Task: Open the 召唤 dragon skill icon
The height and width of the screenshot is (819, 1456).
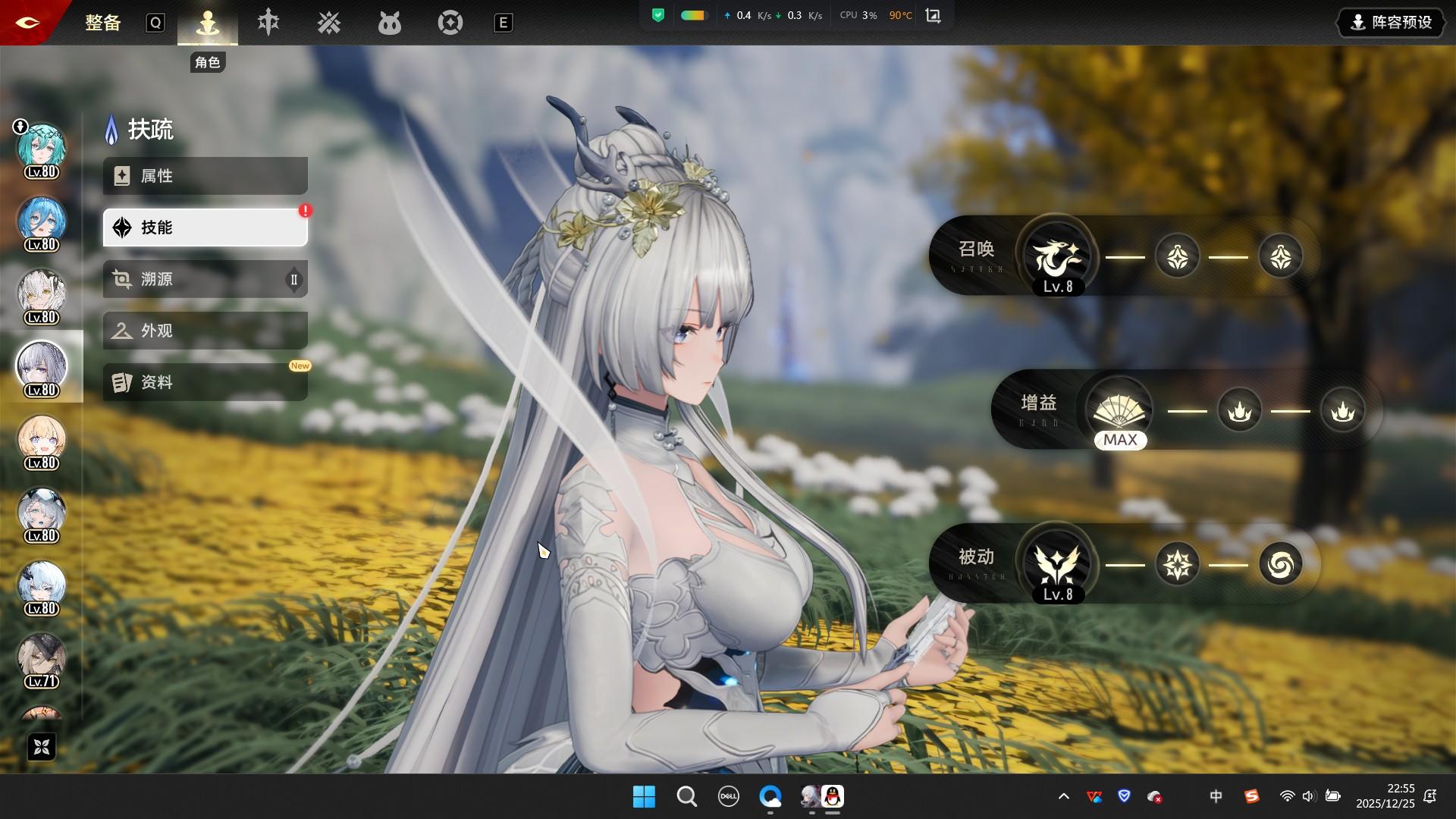Action: pyautogui.click(x=1056, y=256)
